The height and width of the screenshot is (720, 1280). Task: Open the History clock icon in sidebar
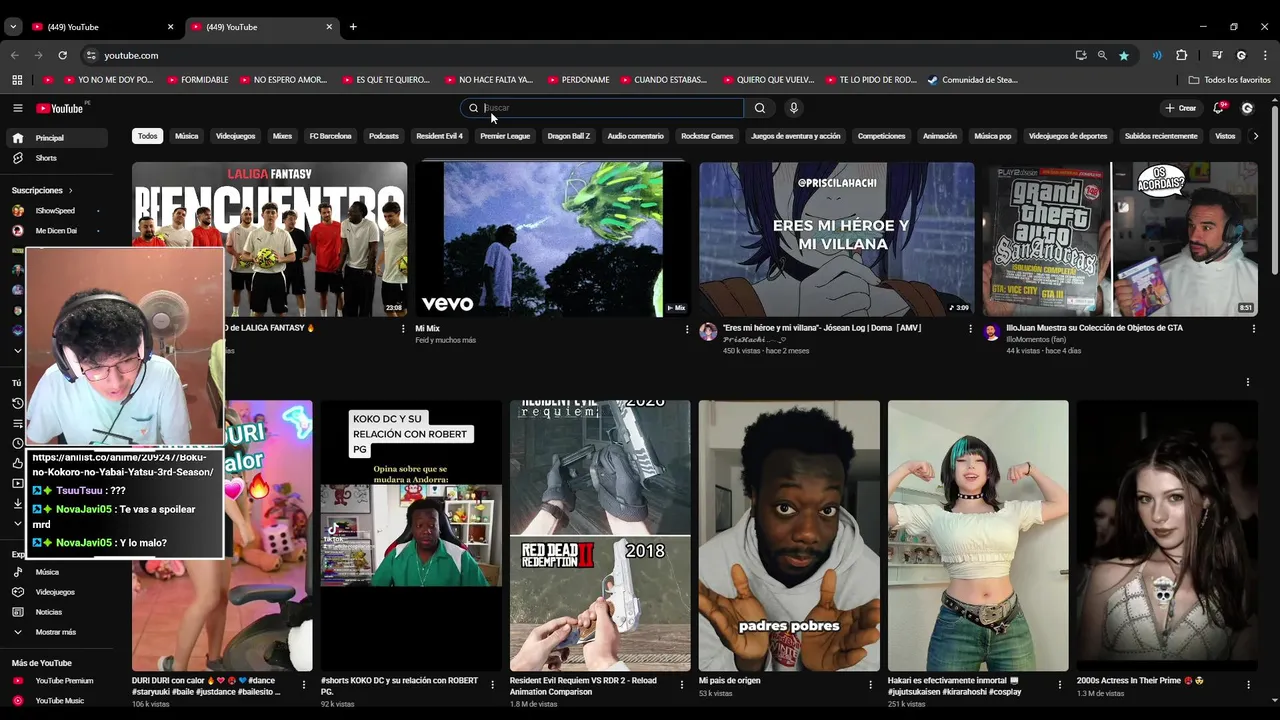pyautogui.click(x=17, y=403)
